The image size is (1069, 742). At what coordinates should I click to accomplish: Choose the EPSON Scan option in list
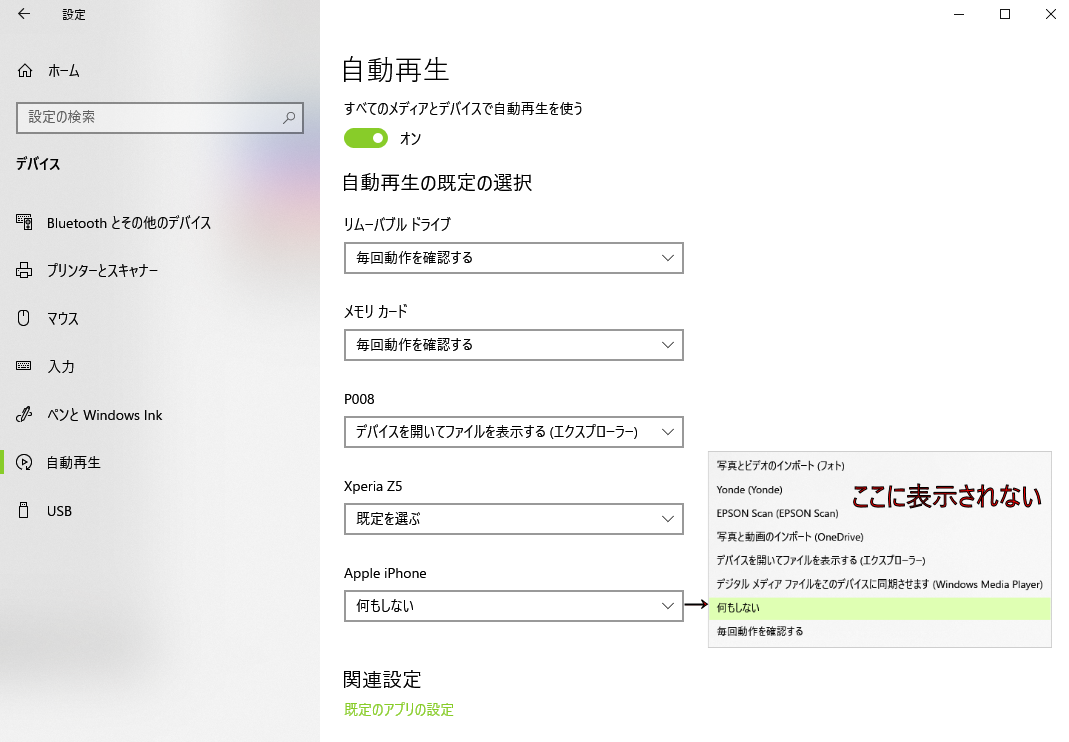coord(777,513)
